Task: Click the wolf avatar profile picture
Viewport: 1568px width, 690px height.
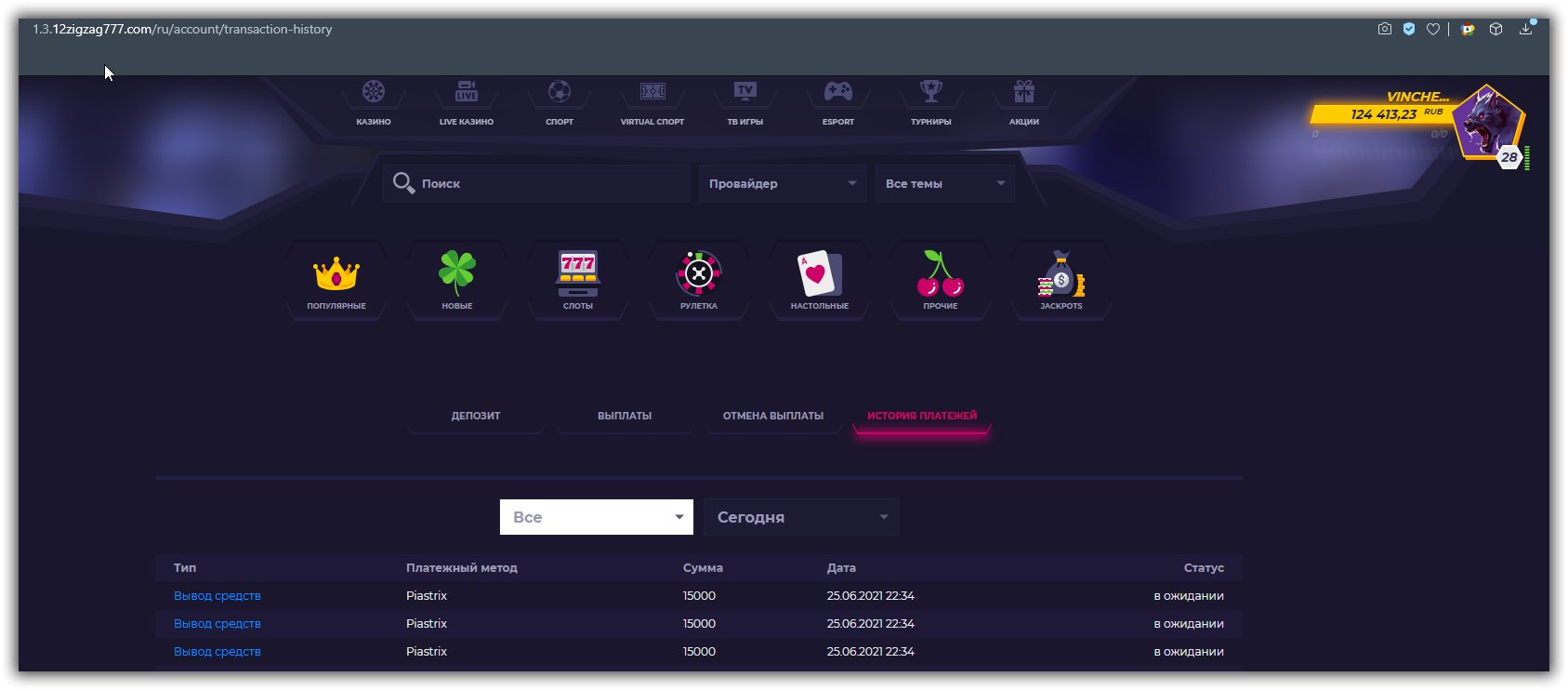Action: pos(1488,123)
